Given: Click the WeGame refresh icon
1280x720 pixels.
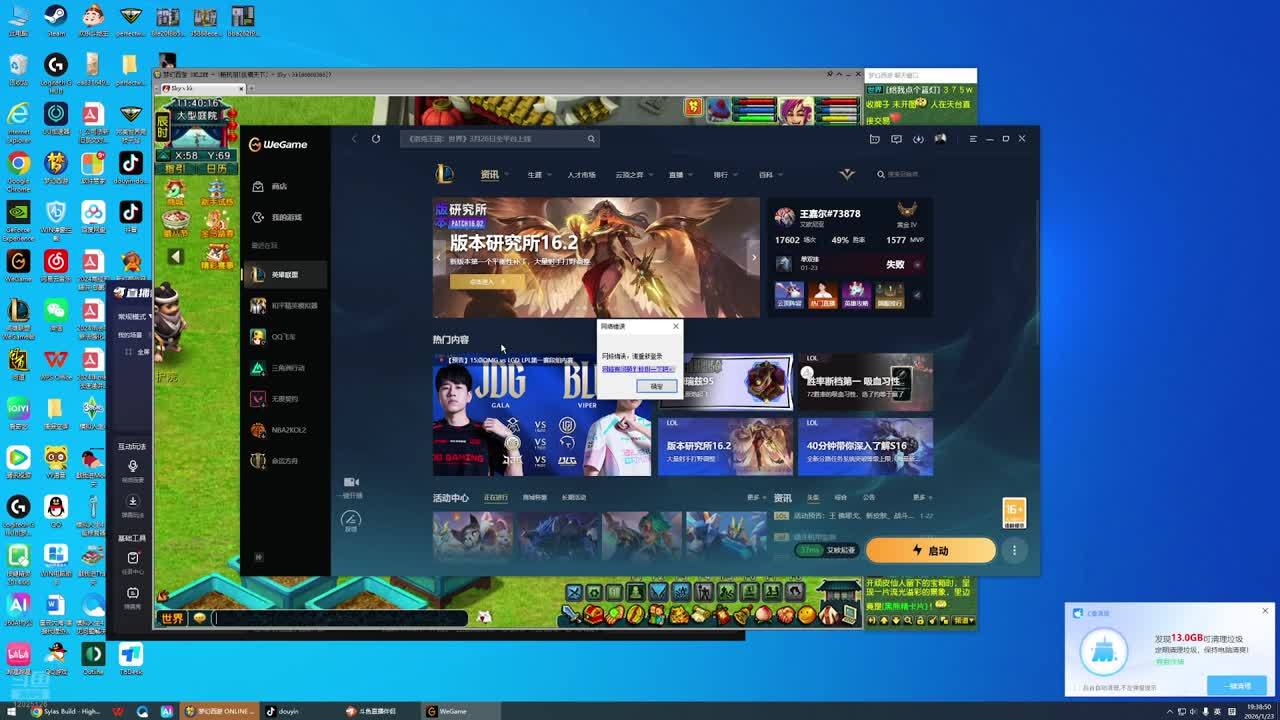Looking at the screenshot, I should click(x=376, y=139).
